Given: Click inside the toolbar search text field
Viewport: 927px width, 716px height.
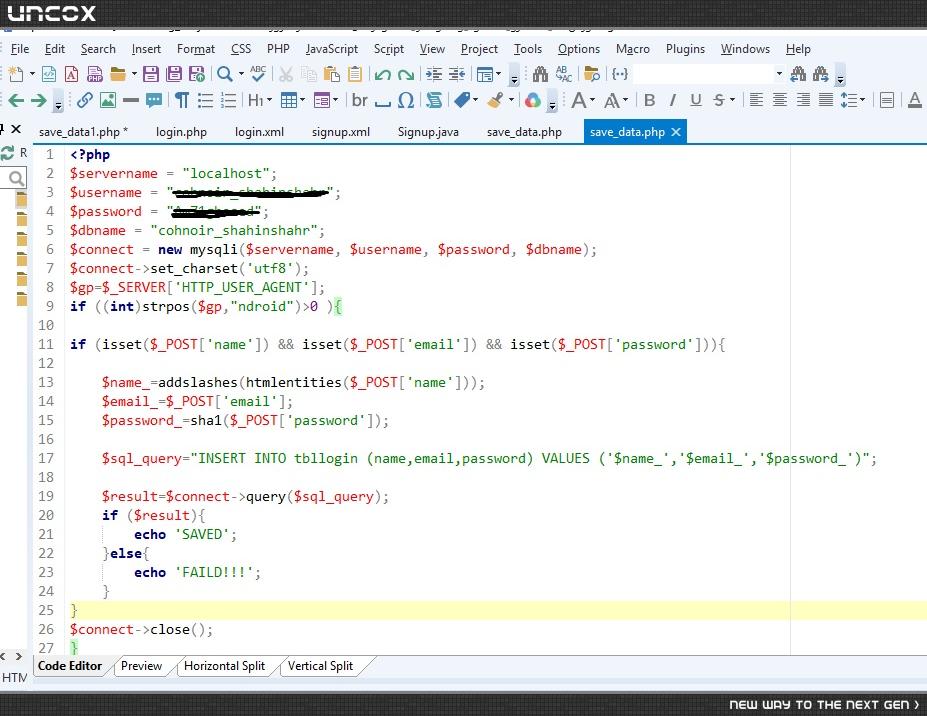Looking at the screenshot, I should 703,74.
